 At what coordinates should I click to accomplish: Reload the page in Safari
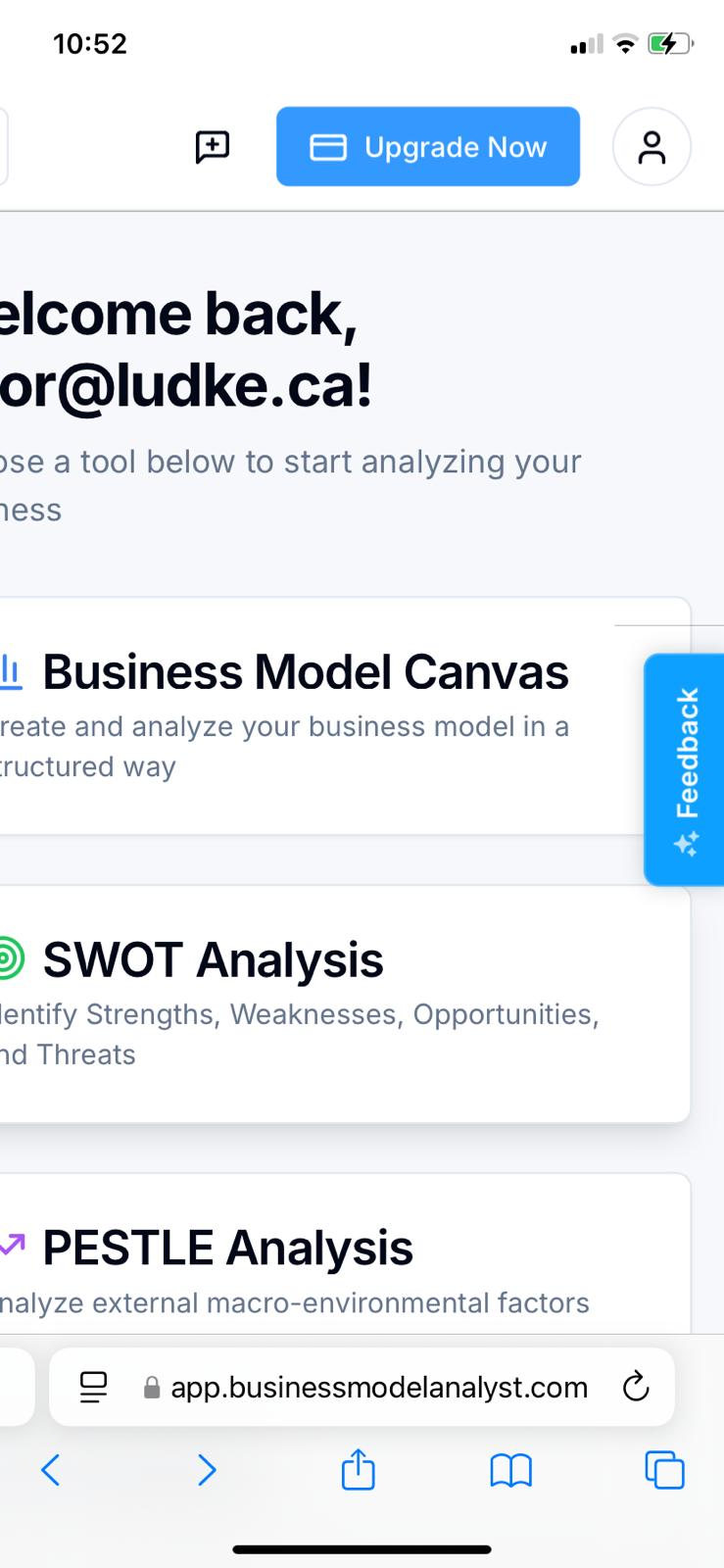click(636, 1387)
